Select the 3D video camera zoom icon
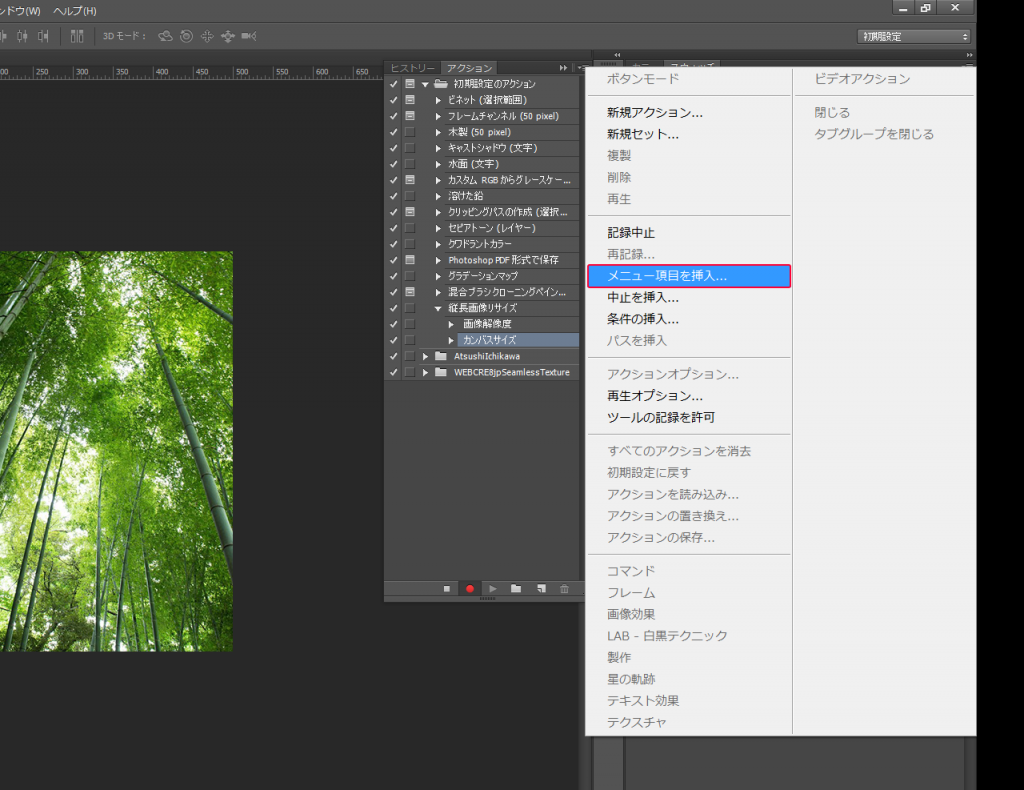 [x=249, y=36]
